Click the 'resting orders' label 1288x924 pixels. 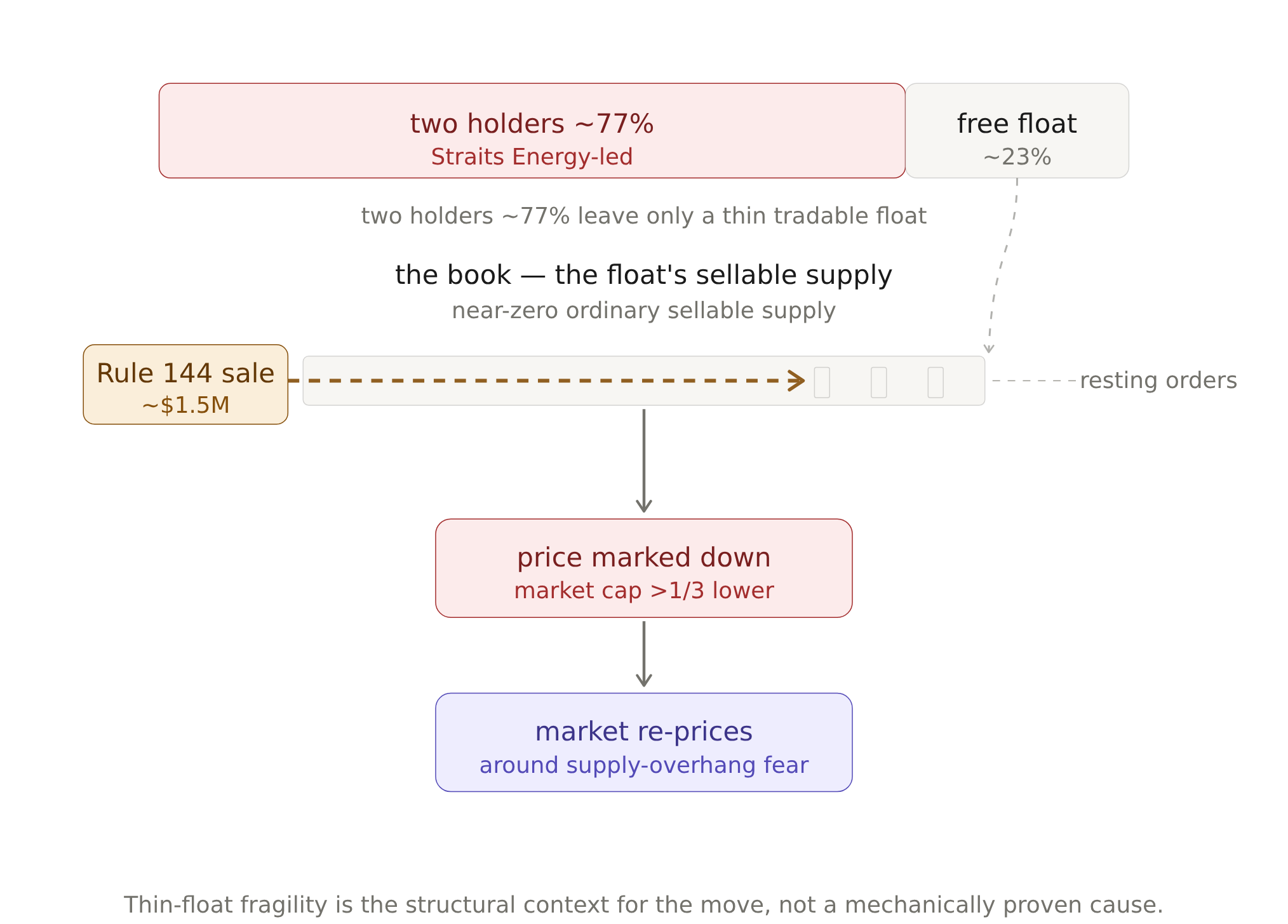[x=1158, y=380]
